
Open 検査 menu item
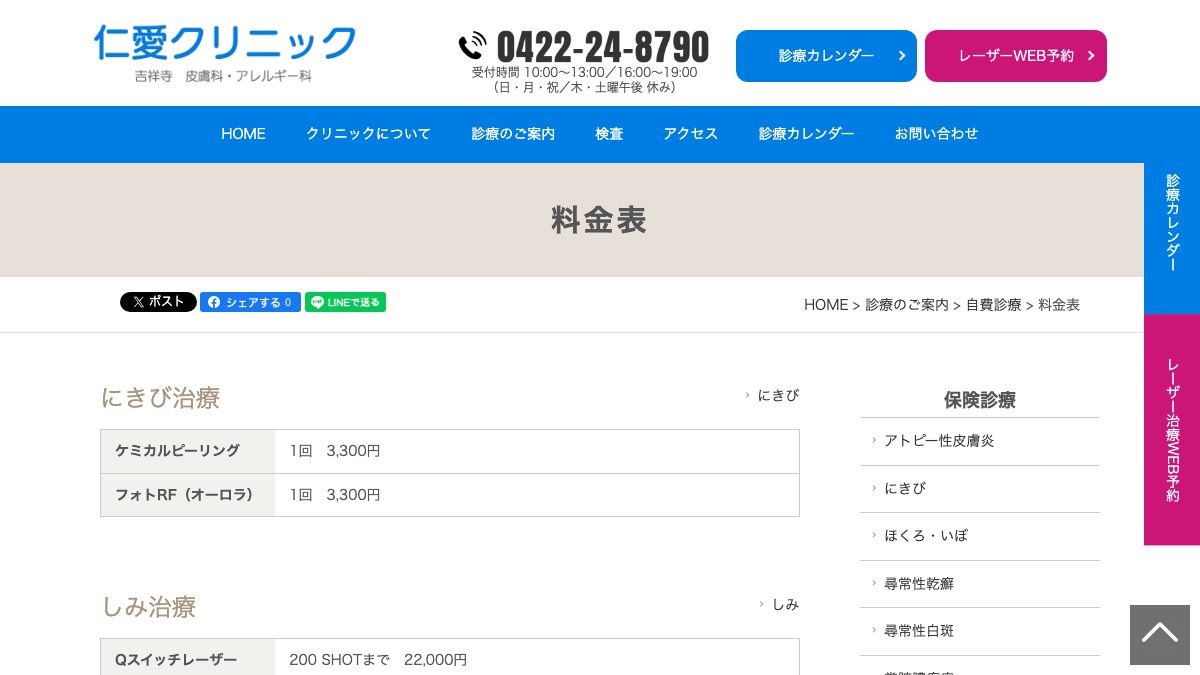point(609,134)
